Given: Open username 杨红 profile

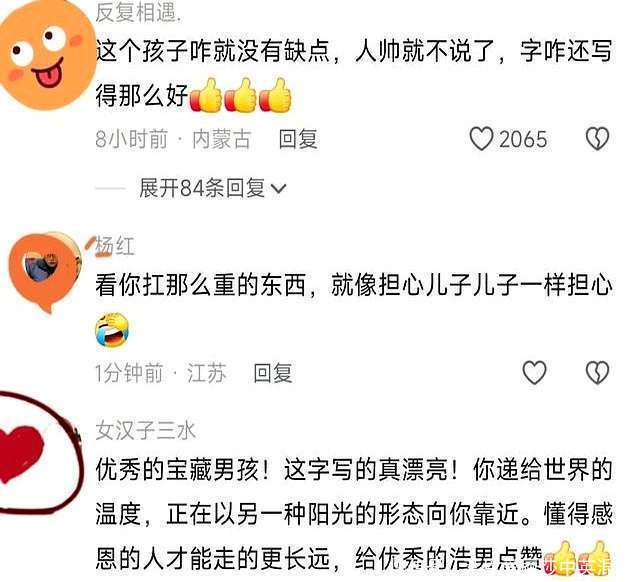Looking at the screenshot, I should coord(115,246).
